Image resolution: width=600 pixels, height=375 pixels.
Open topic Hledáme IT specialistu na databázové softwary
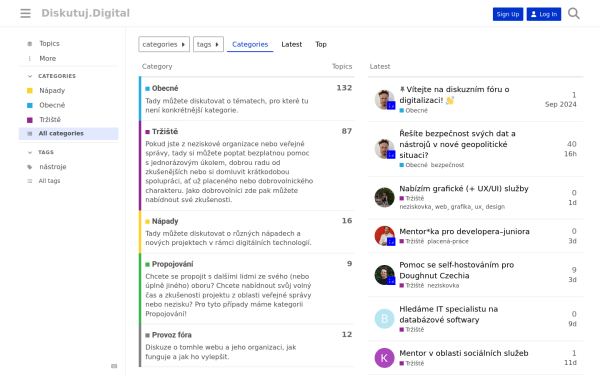tap(448, 314)
